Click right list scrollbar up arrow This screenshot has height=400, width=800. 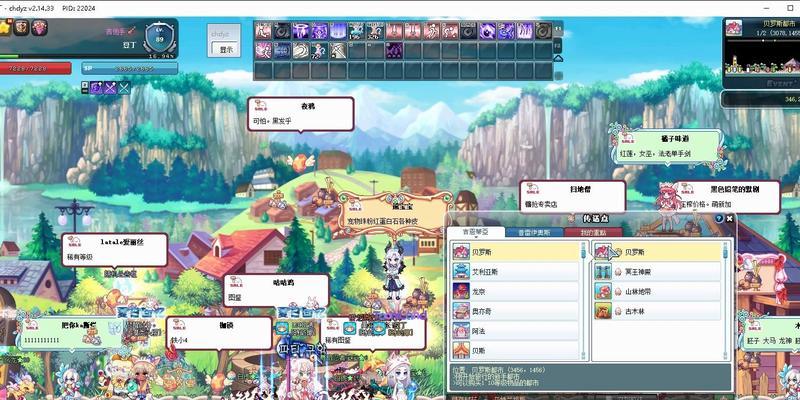click(726, 246)
